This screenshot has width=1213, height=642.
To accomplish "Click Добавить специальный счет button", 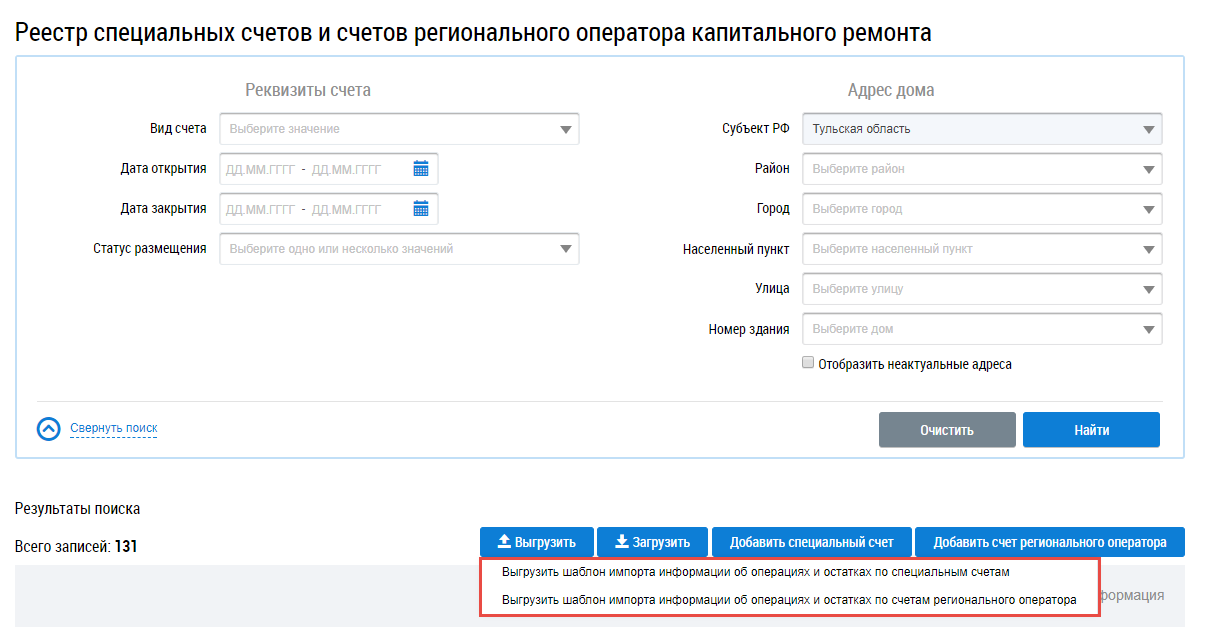I will (811, 542).
